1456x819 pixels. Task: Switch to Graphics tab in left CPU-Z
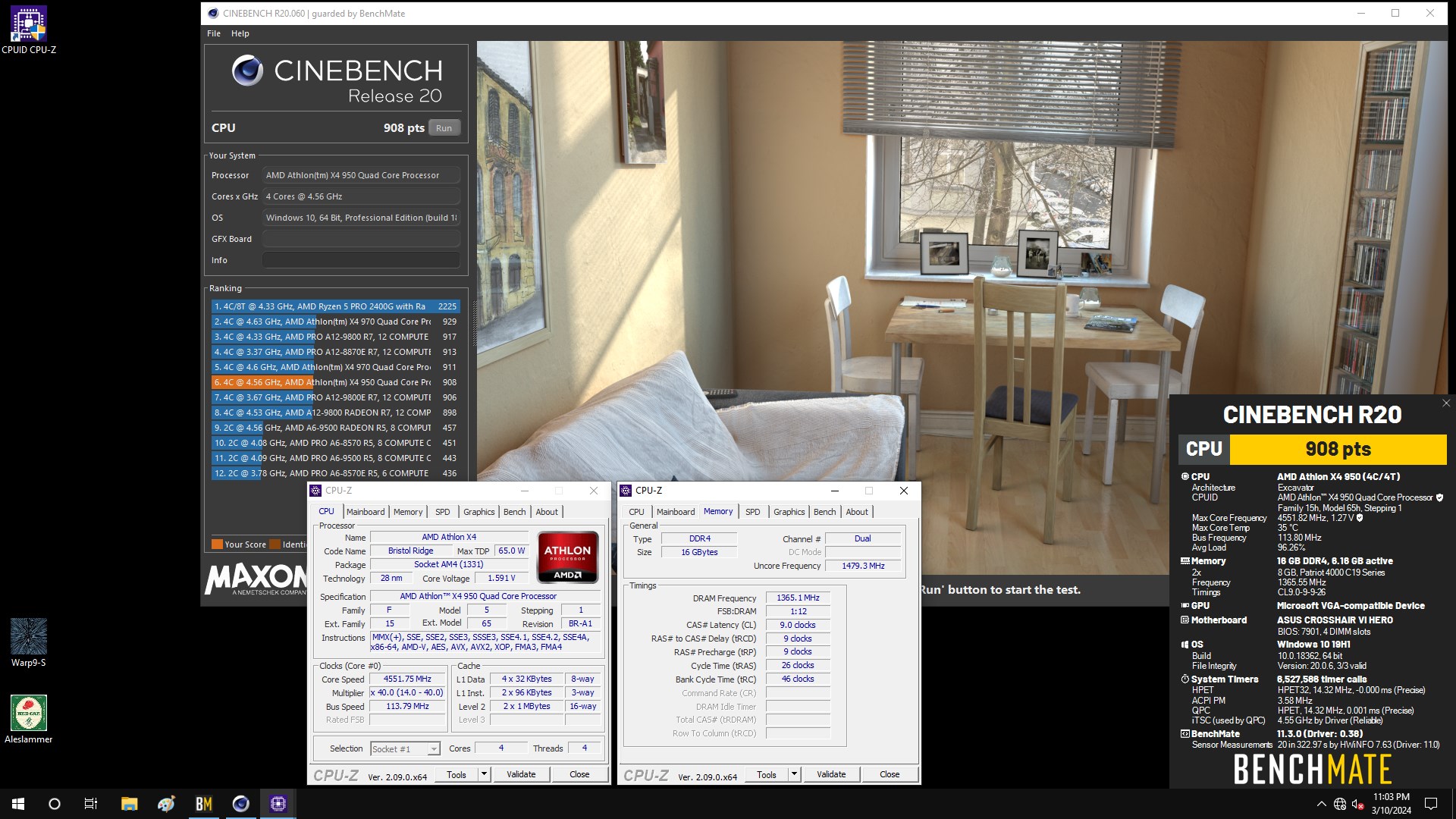click(479, 512)
